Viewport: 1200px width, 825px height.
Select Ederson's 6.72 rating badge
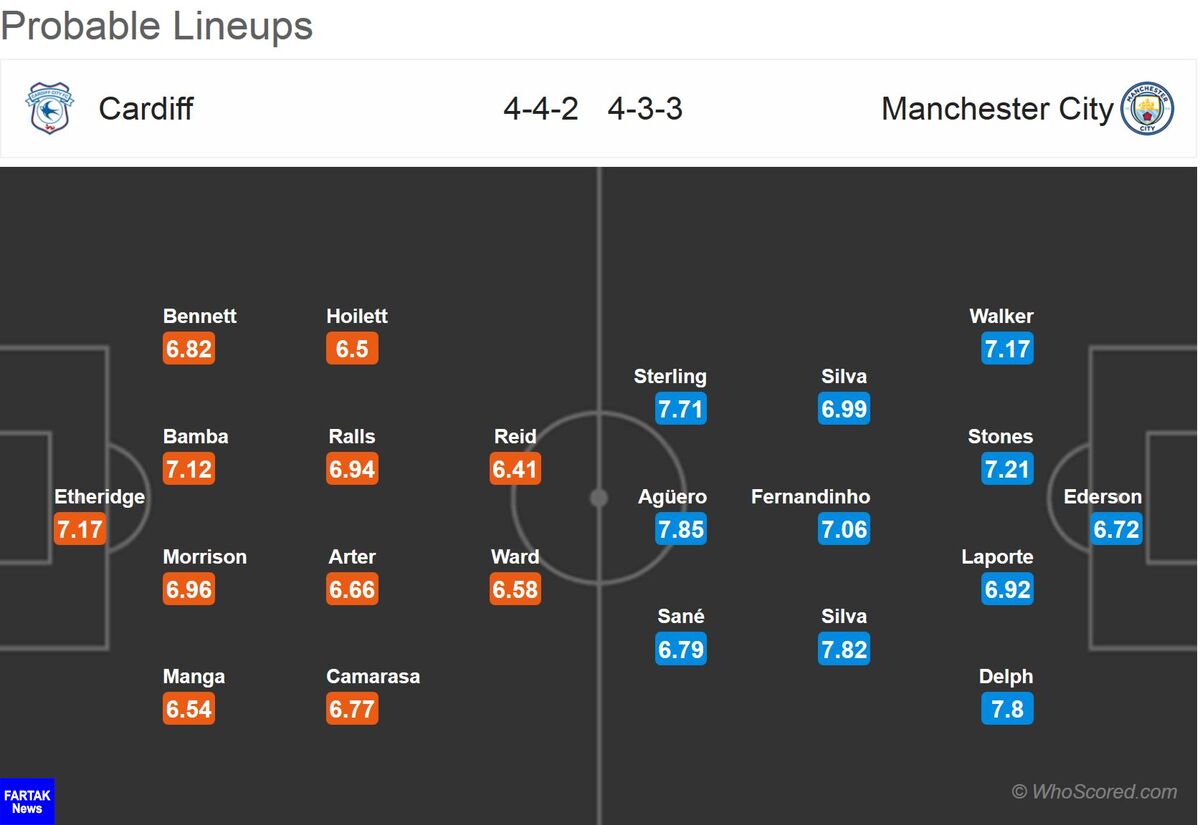[1116, 529]
